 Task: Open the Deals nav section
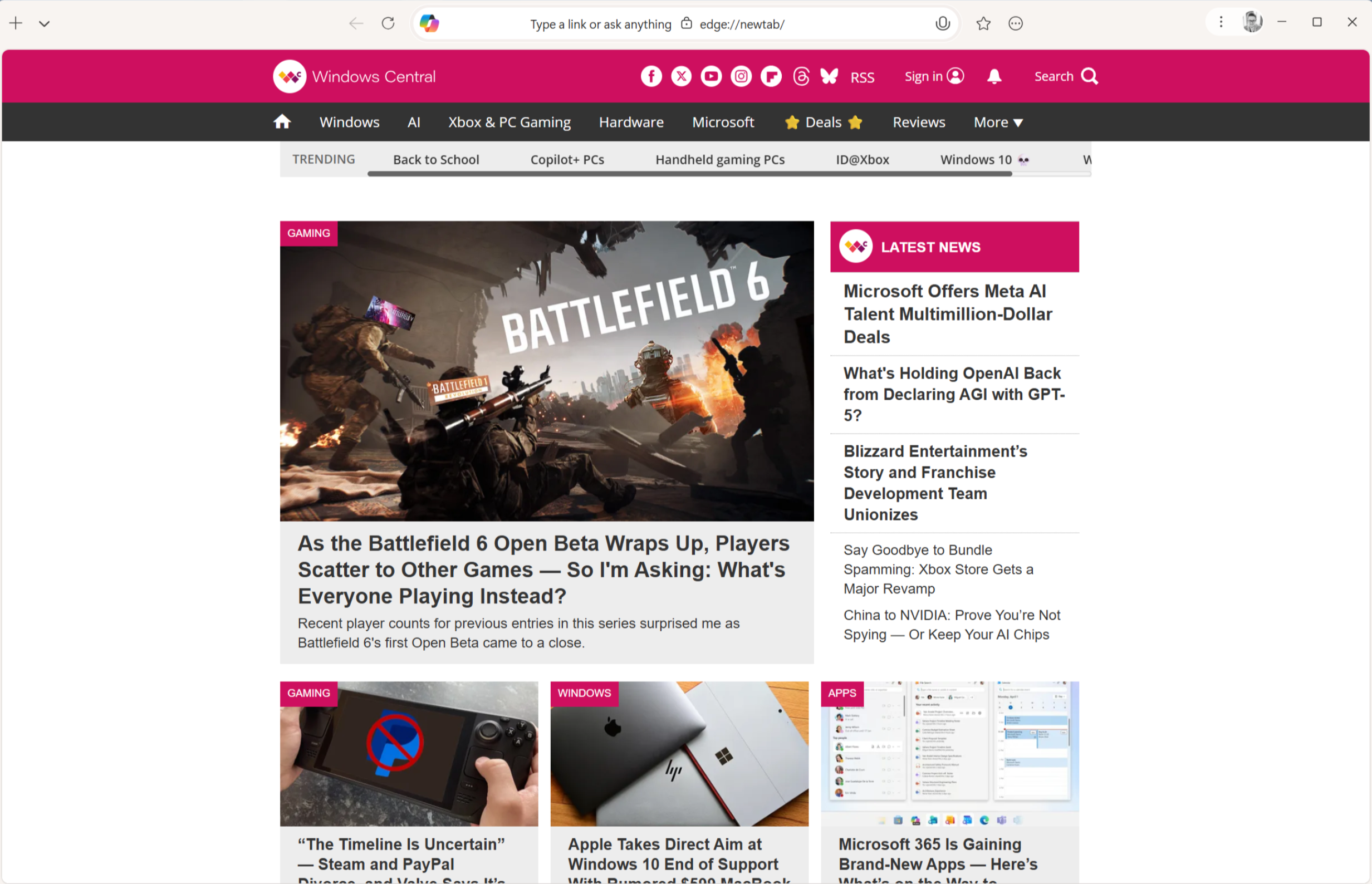824,122
